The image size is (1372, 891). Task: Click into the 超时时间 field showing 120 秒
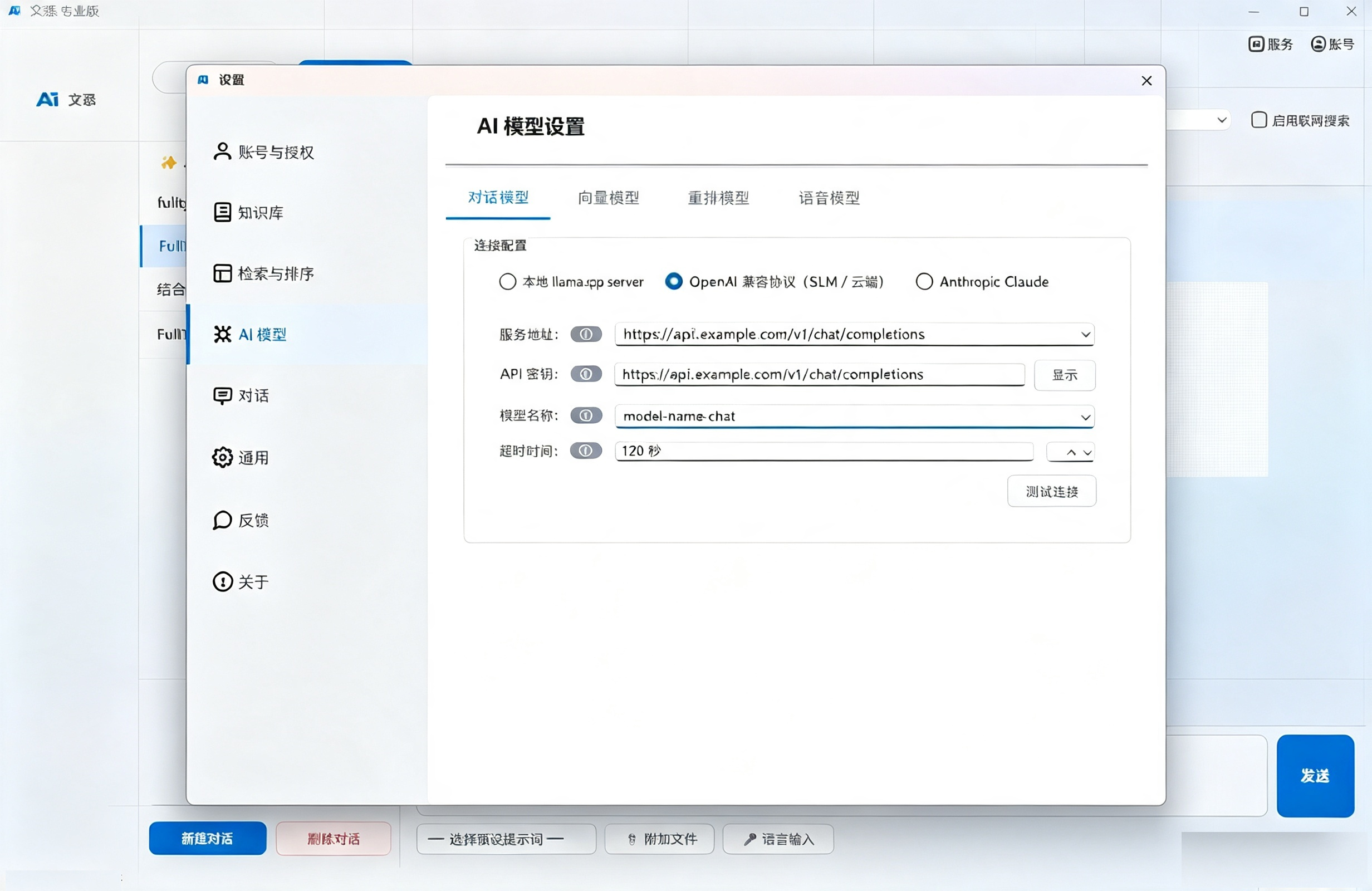coord(824,451)
